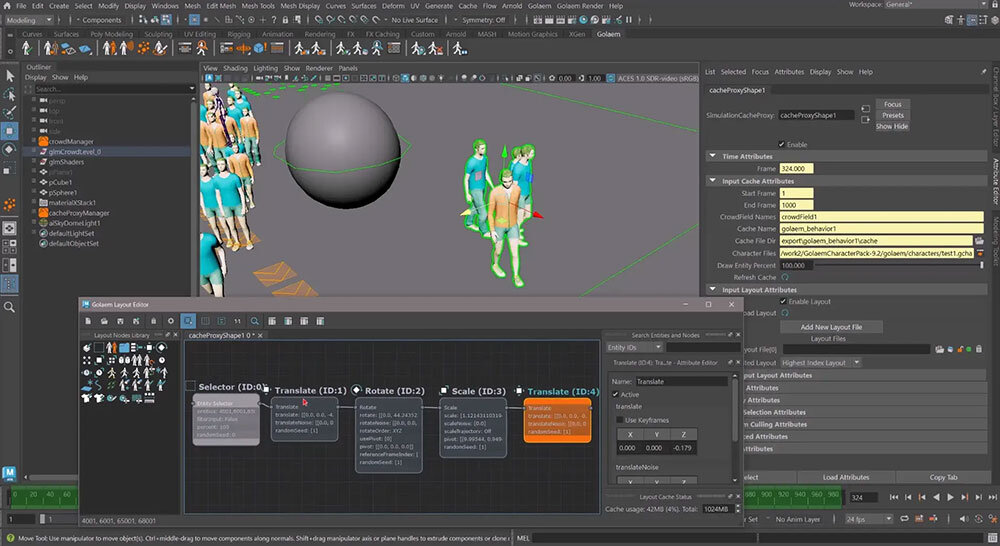Click the Lasso select tool in the left toolbox
The height and width of the screenshot is (546, 1000).
click(x=10, y=94)
